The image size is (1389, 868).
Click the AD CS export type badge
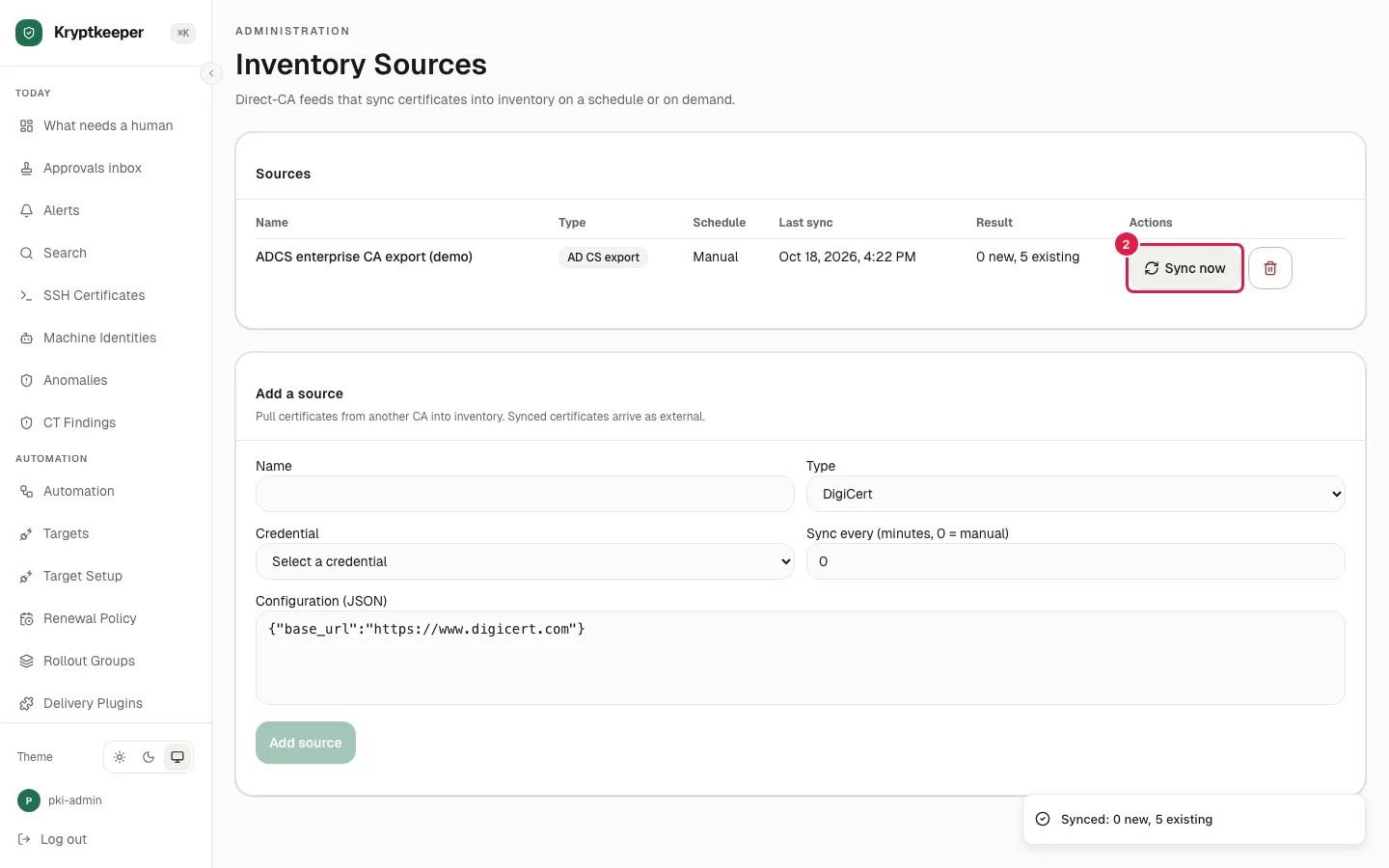pyautogui.click(x=603, y=258)
